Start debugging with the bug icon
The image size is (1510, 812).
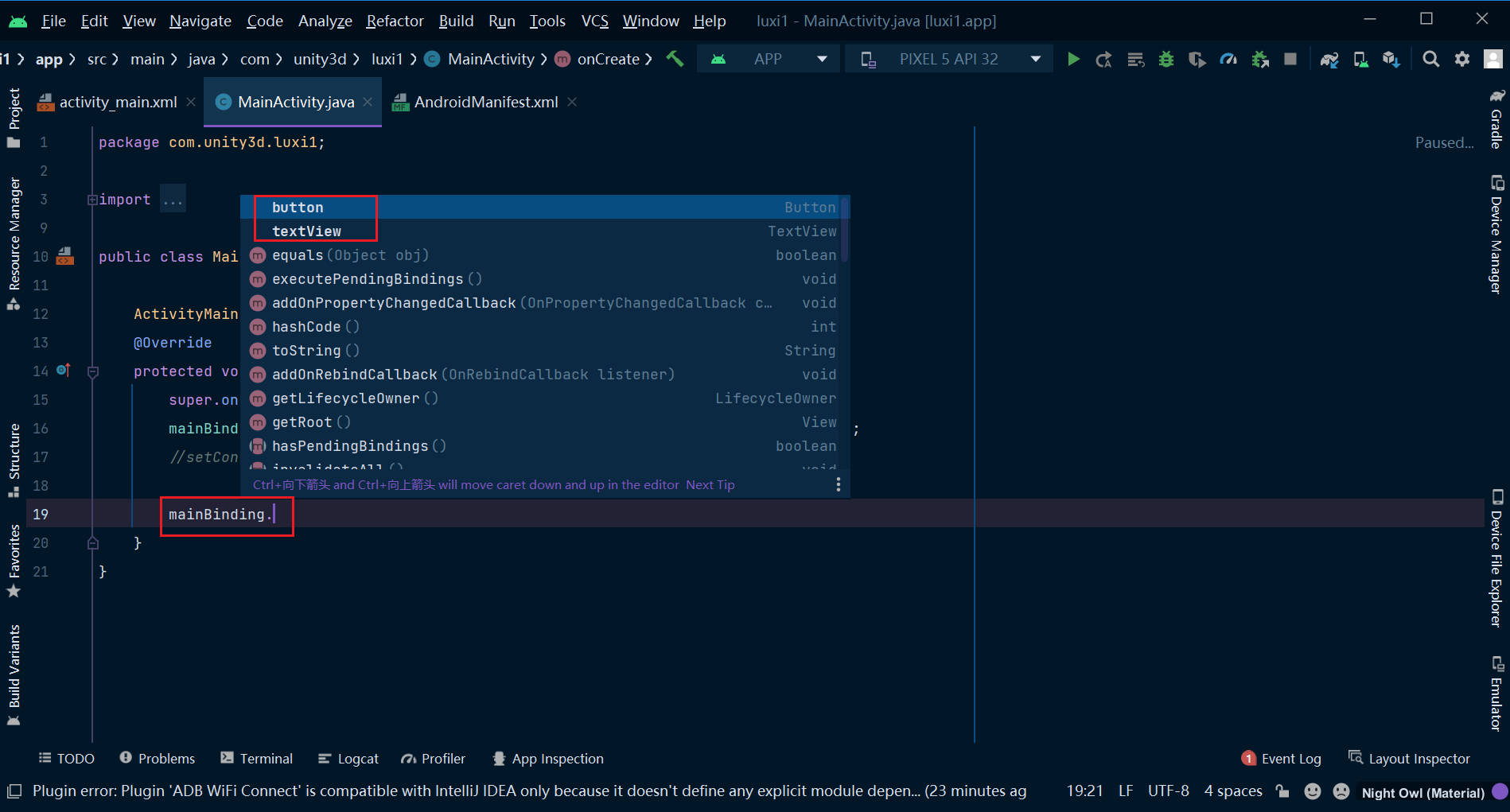(x=1166, y=59)
